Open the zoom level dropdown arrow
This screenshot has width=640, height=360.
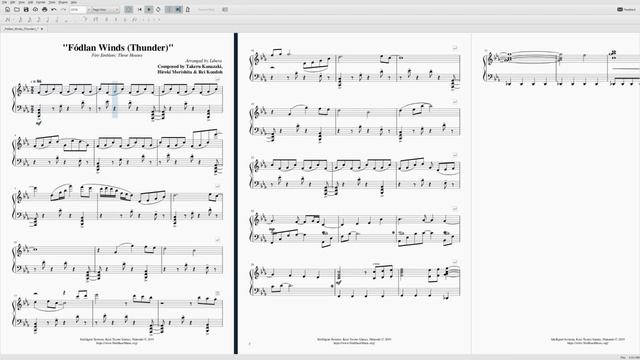88,9
